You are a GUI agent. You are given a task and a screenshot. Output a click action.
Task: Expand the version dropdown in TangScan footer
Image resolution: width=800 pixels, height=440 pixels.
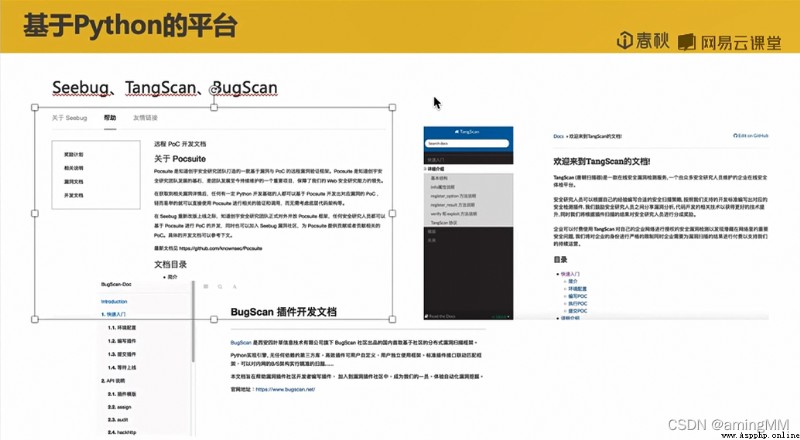tap(501, 316)
